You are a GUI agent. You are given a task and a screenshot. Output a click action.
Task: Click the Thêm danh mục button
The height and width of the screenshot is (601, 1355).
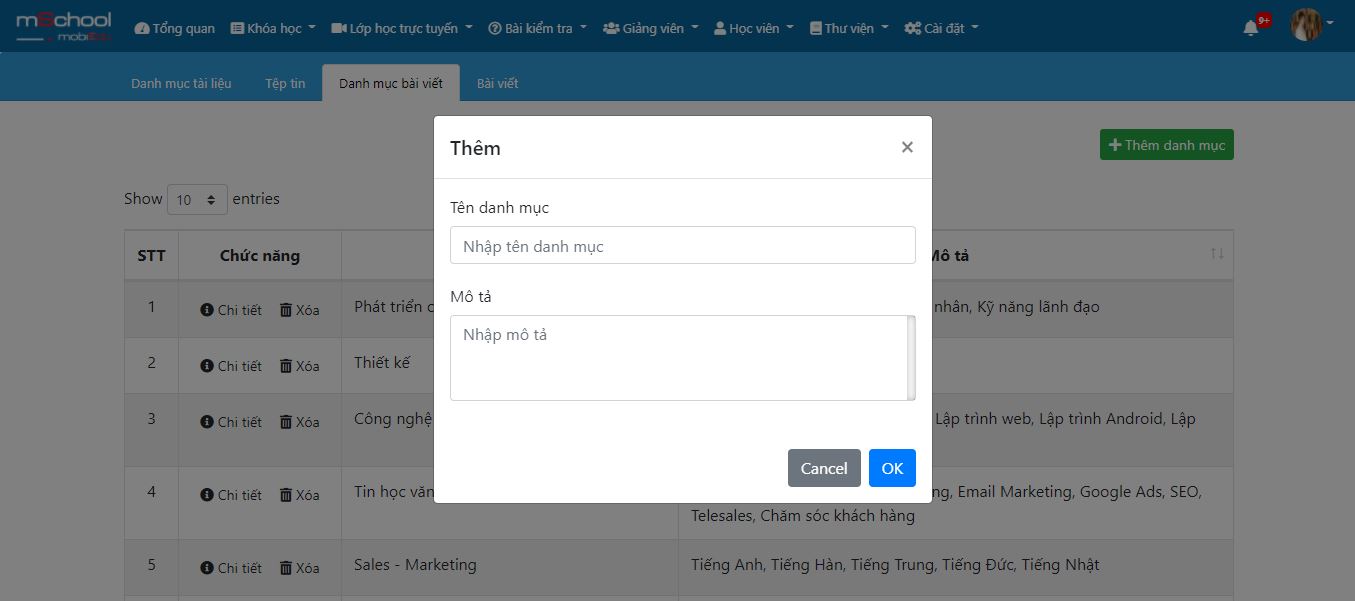point(1167,145)
